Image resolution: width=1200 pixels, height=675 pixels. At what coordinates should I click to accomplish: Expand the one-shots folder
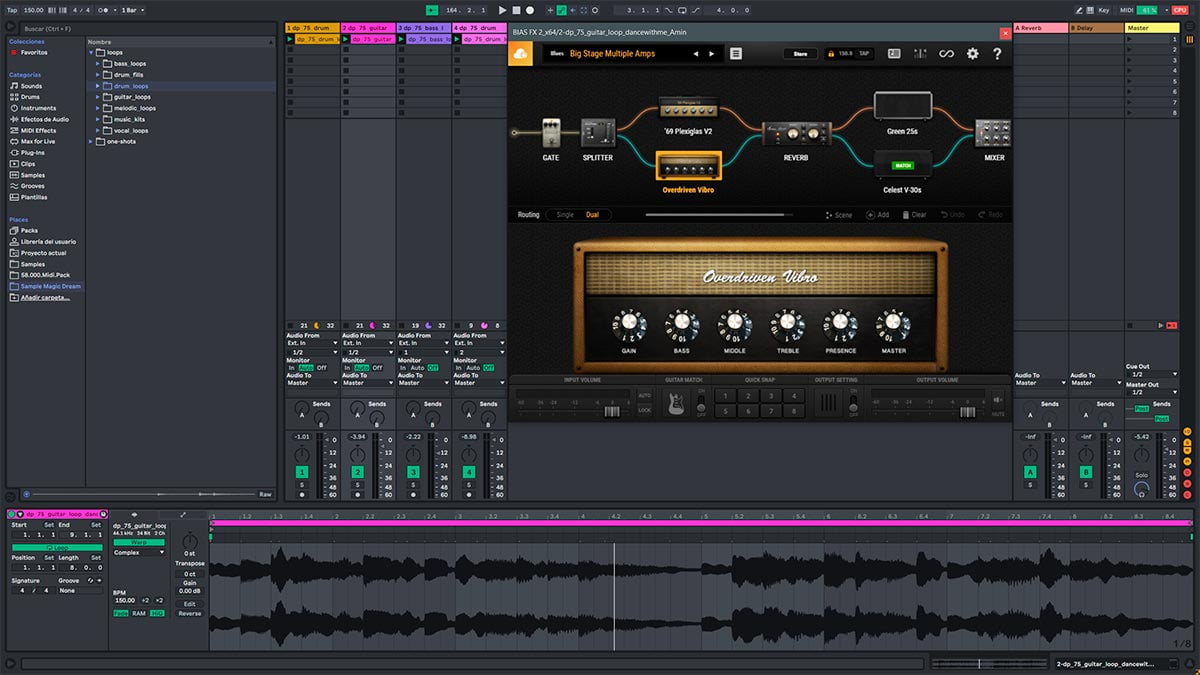coord(93,141)
